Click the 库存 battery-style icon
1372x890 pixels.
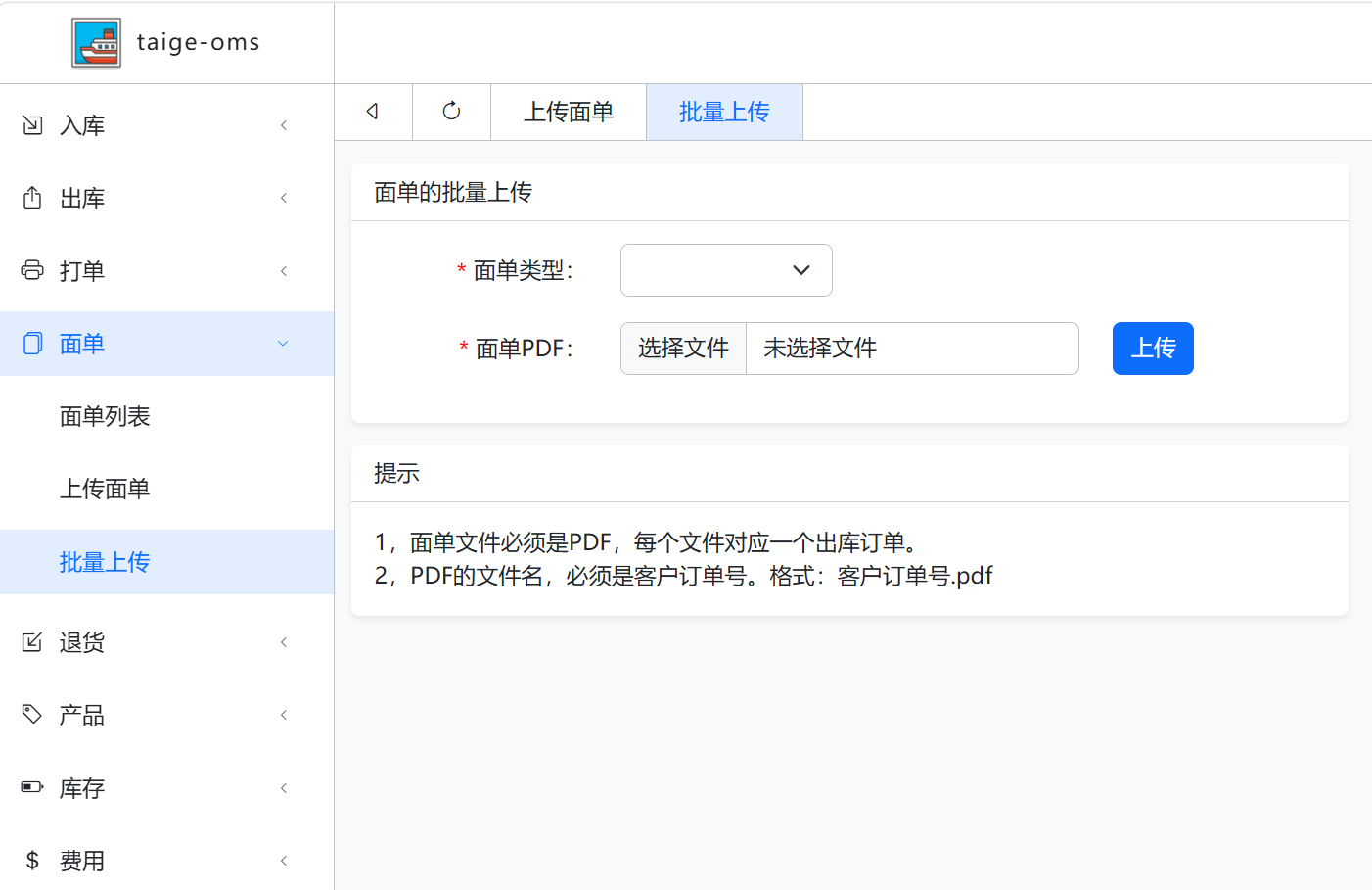click(x=32, y=787)
